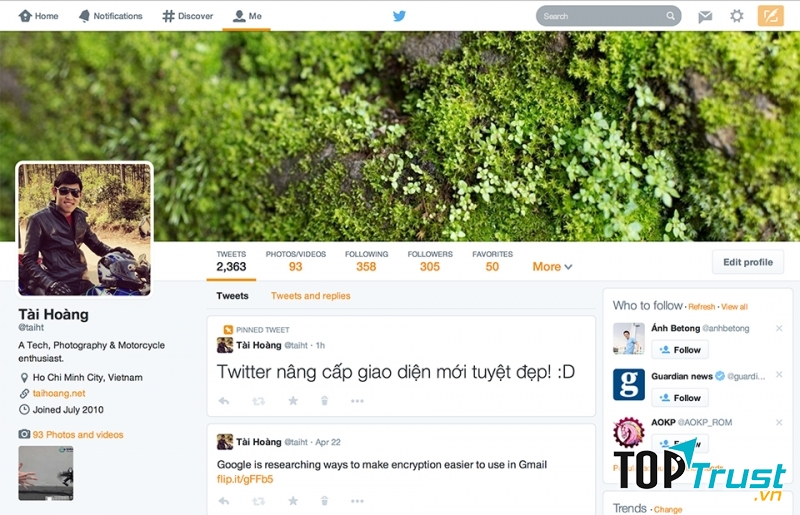Image resolution: width=800 pixels, height=515 pixels.
Task: View the Followers list of 305
Action: (430, 261)
